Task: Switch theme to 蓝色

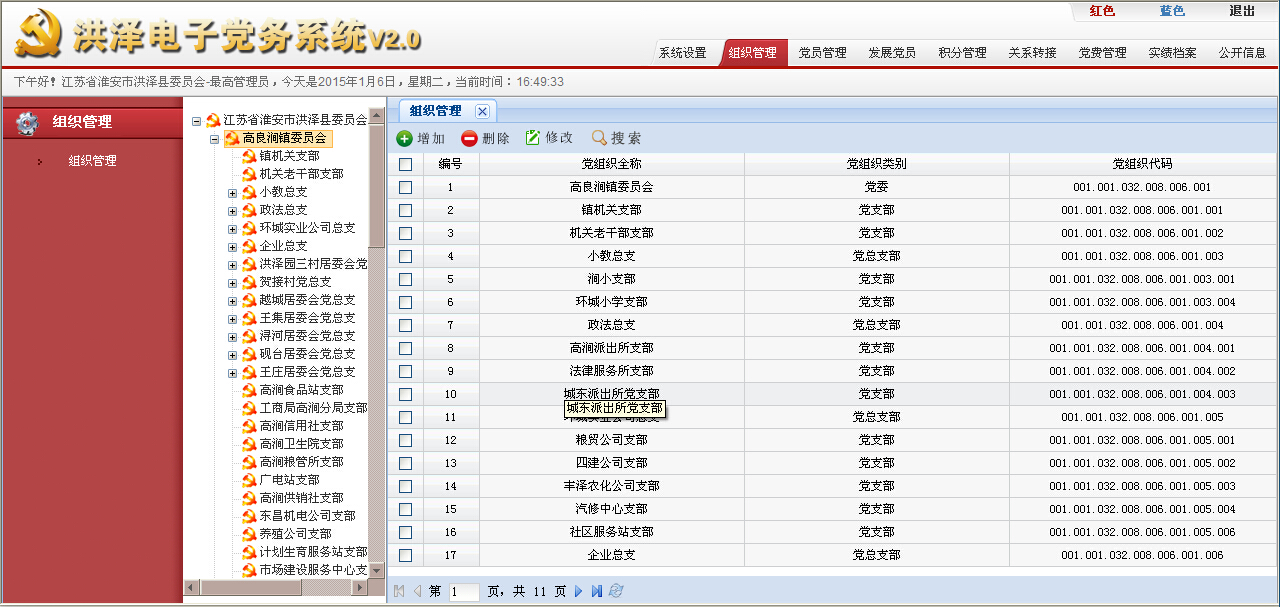Action: point(1172,11)
